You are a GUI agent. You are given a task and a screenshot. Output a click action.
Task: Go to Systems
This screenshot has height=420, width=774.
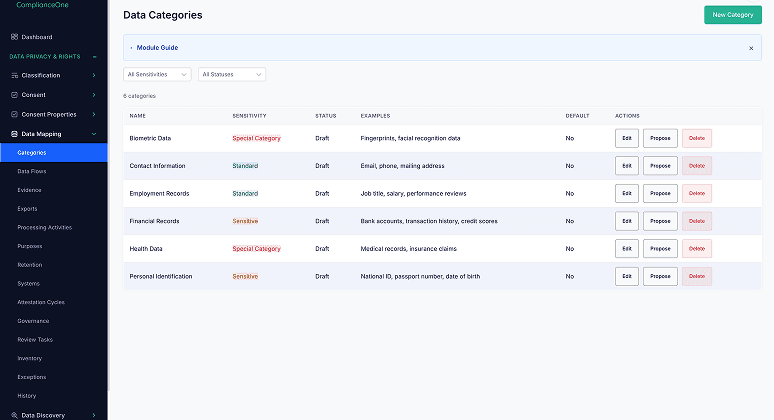28,284
